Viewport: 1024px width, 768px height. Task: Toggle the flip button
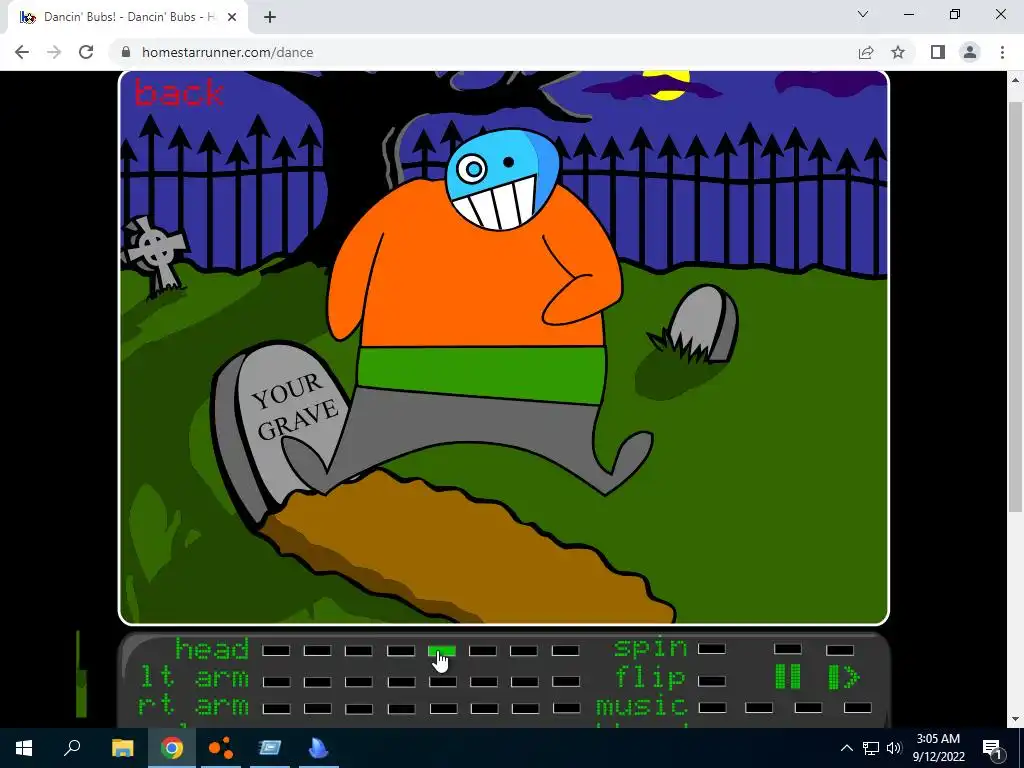[712, 681]
